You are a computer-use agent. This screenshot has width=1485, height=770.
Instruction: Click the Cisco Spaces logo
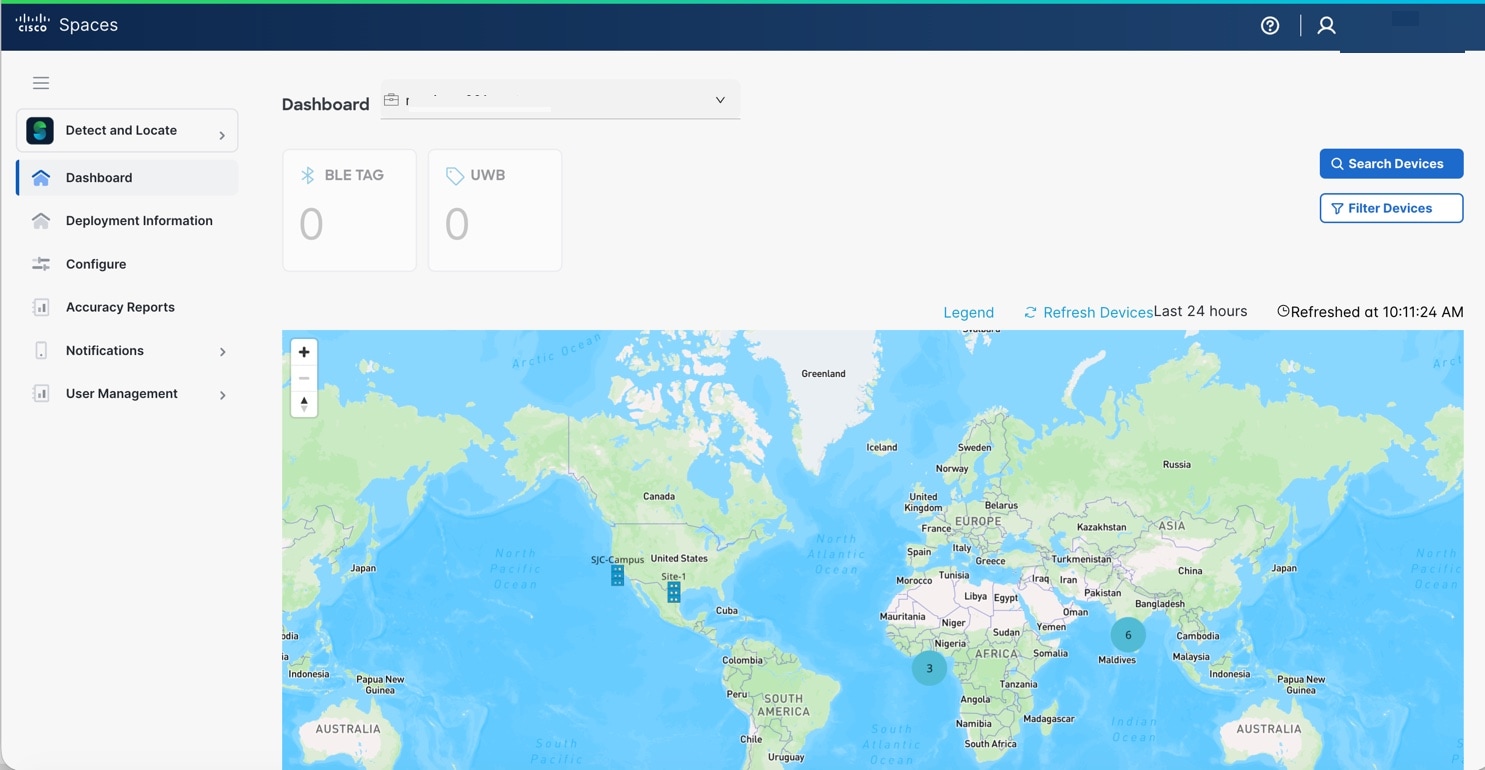point(67,25)
